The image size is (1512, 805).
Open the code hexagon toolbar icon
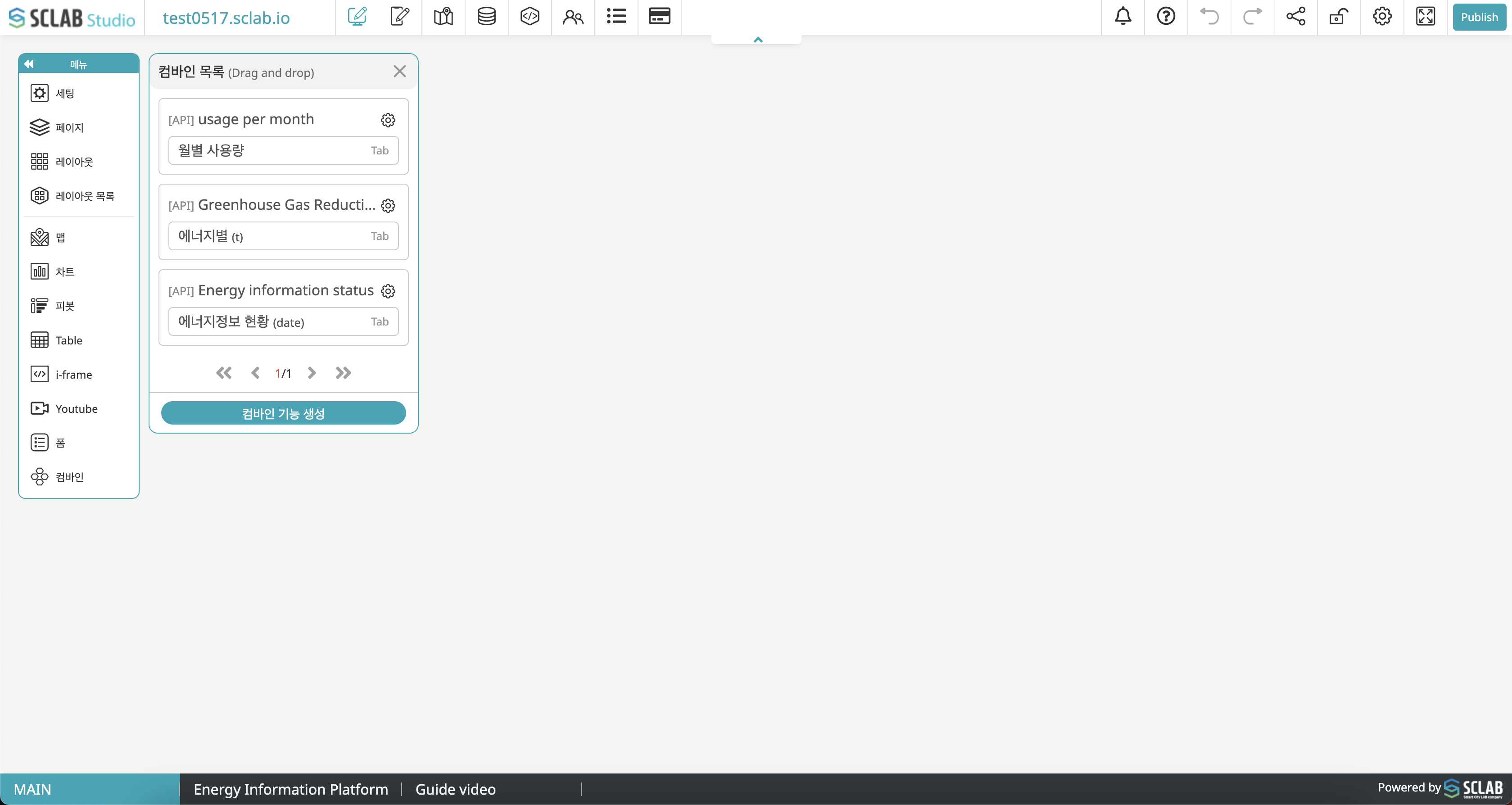click(x=530, y=16)
